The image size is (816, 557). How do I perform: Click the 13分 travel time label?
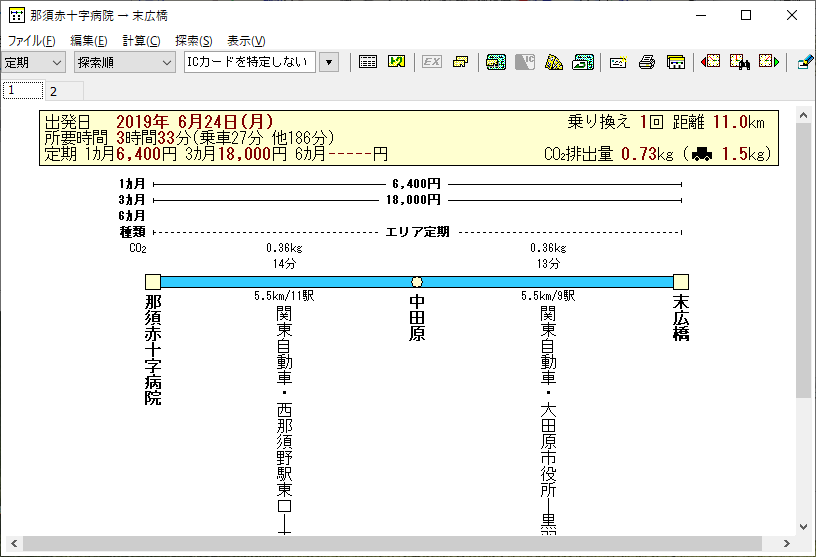click(548, 264)
